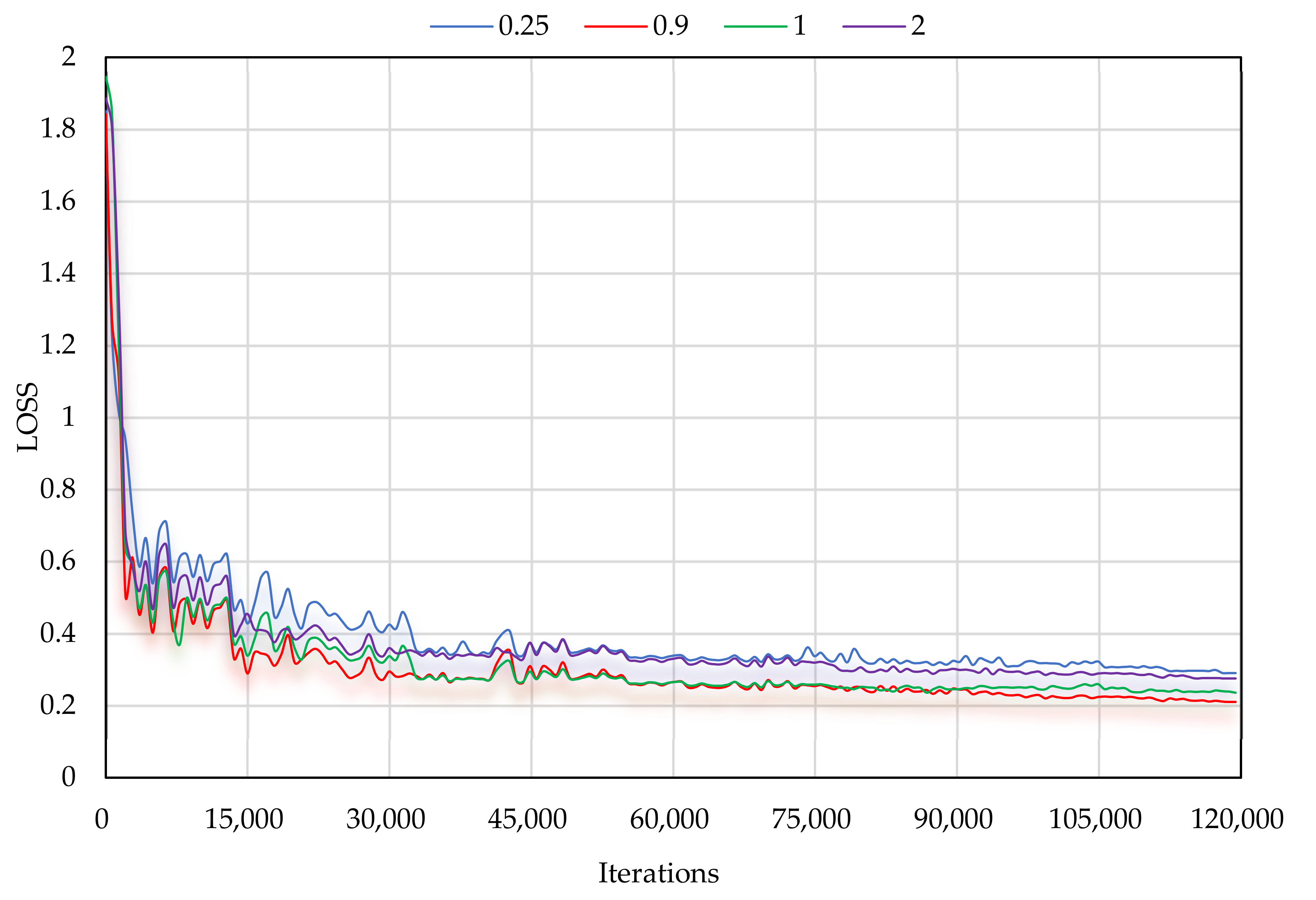Click the 30,000 x-axis tick label
Screen dimensions: 1316x900
(386, 819)
